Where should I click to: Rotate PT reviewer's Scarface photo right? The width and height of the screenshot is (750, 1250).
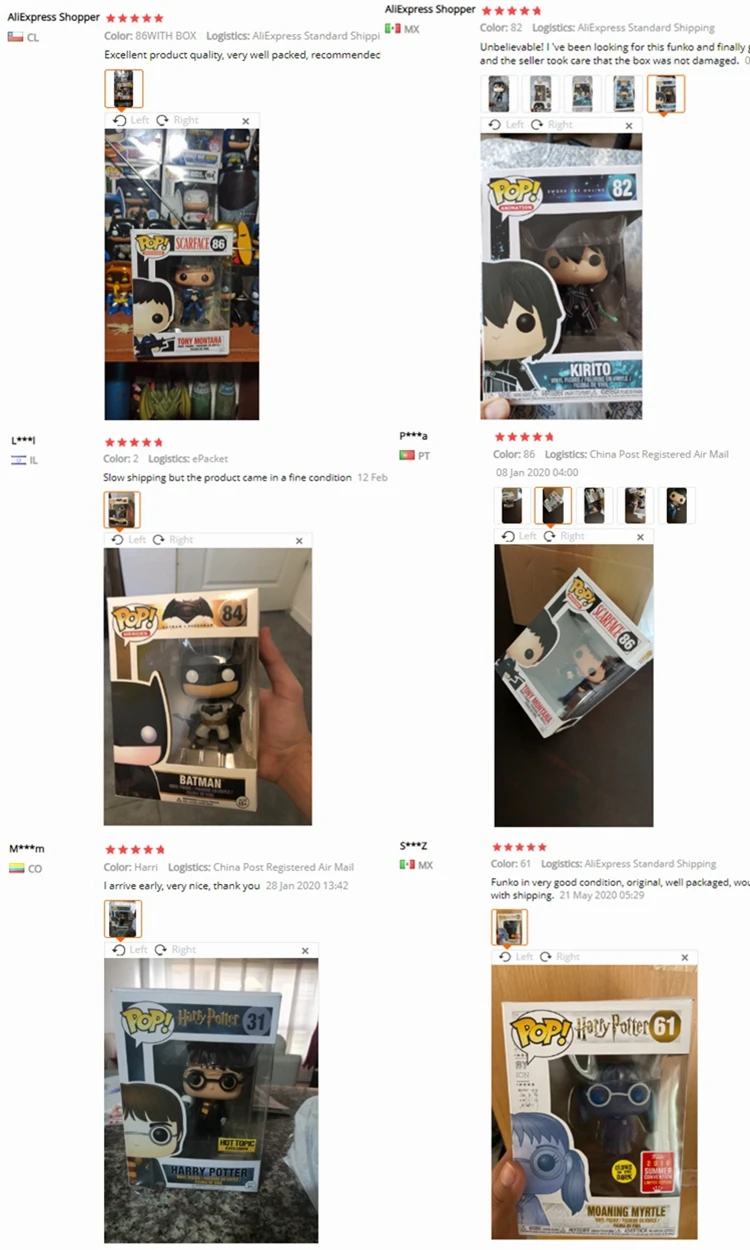pyautogui.click(x=564, y=536)
